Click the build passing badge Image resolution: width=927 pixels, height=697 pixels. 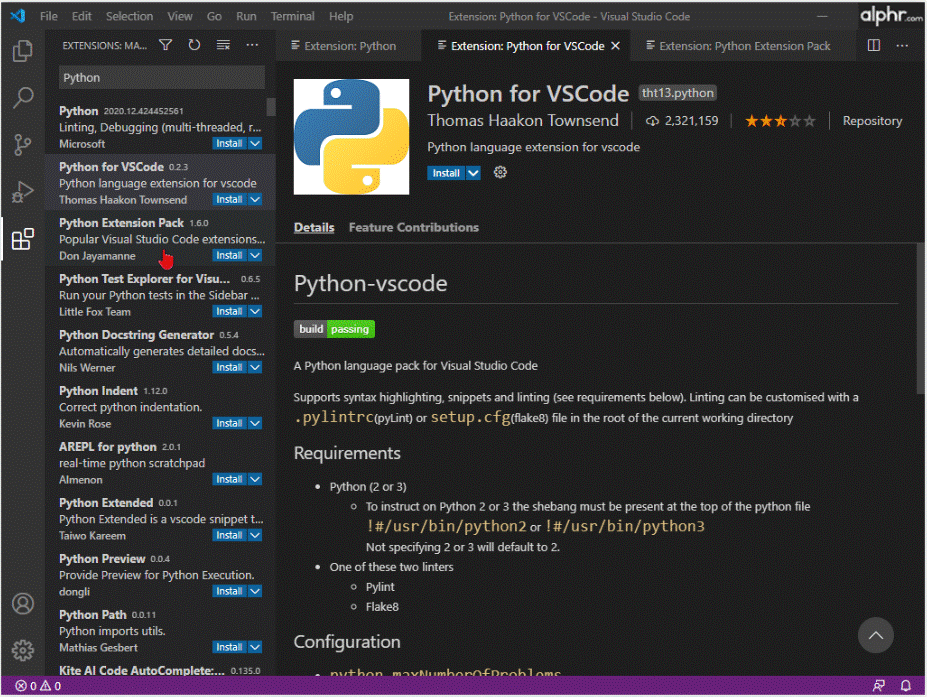pos(334,329)
